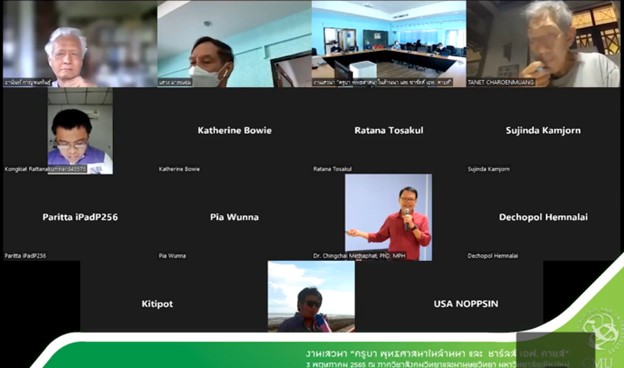Select Kongkiat Rattanakumnerd's video tile
The image size is (624, 368).
coord(80,130)
